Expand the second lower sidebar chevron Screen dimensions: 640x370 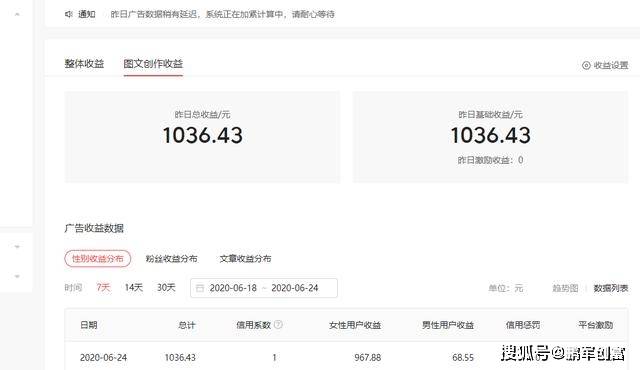[17, 276]
